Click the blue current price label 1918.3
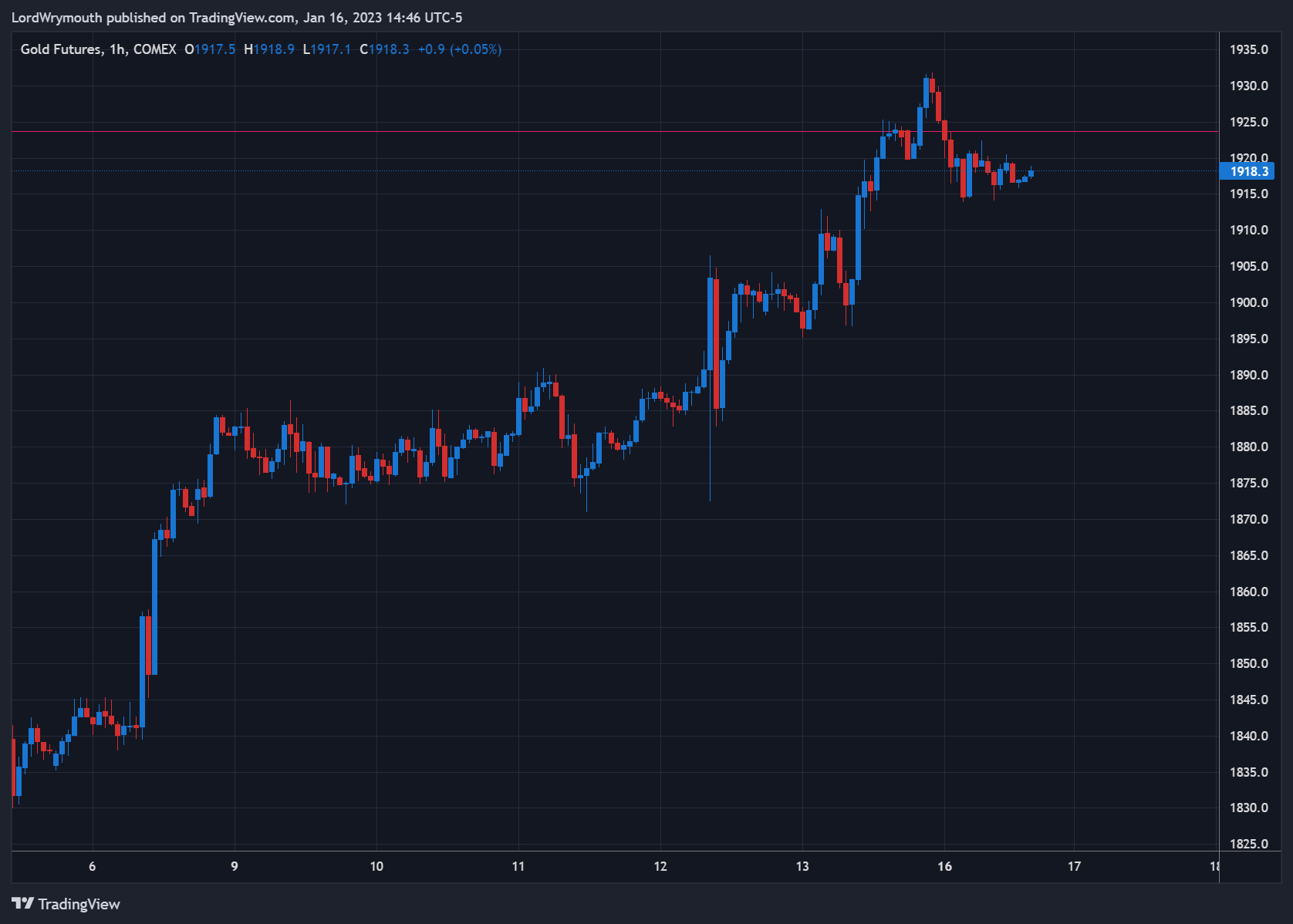The height and width of the screenshot is (924, 1293). pos(1247,171)
